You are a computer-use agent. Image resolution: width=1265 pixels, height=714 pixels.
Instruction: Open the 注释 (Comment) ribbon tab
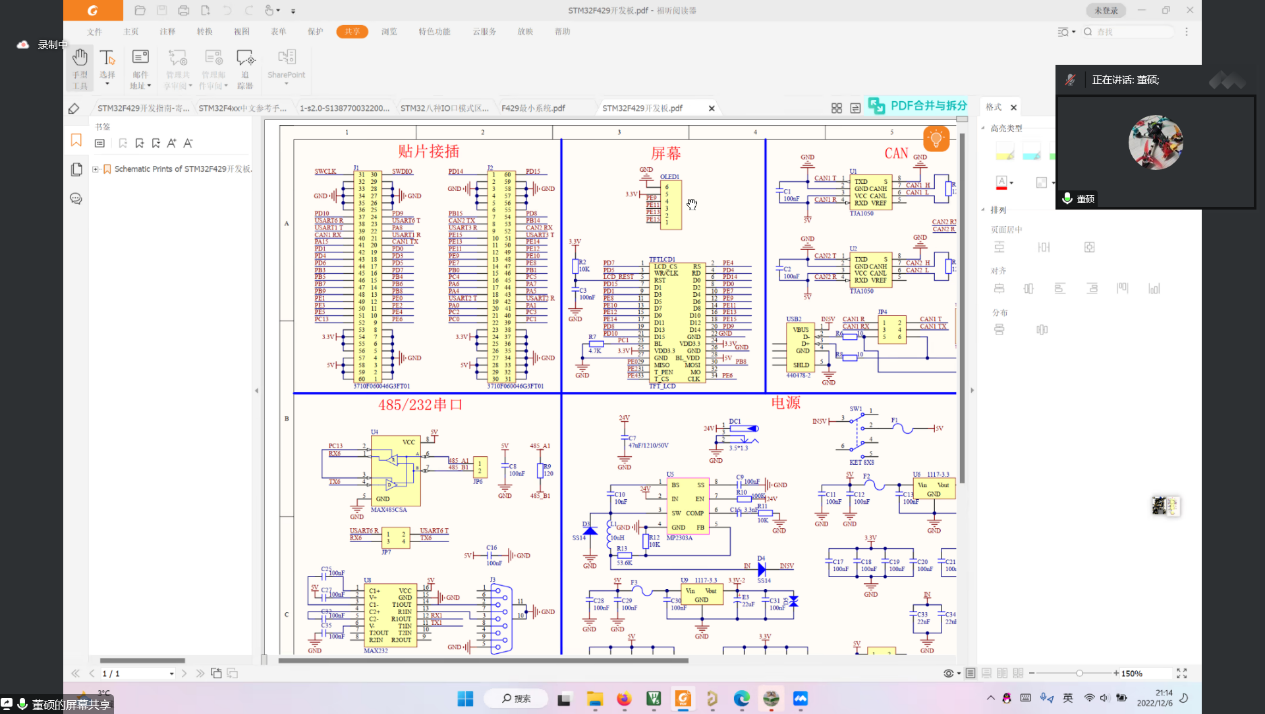click(168, 32)
